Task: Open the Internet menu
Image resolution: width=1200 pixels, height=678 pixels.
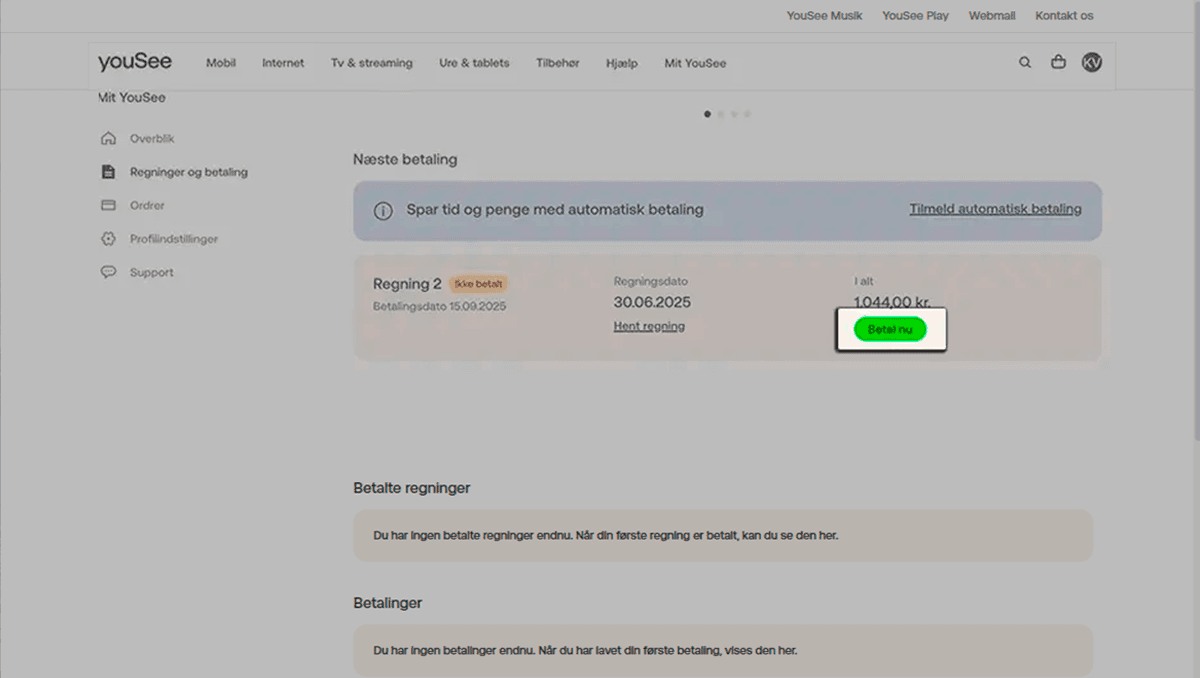Action: tap(283, 63)
